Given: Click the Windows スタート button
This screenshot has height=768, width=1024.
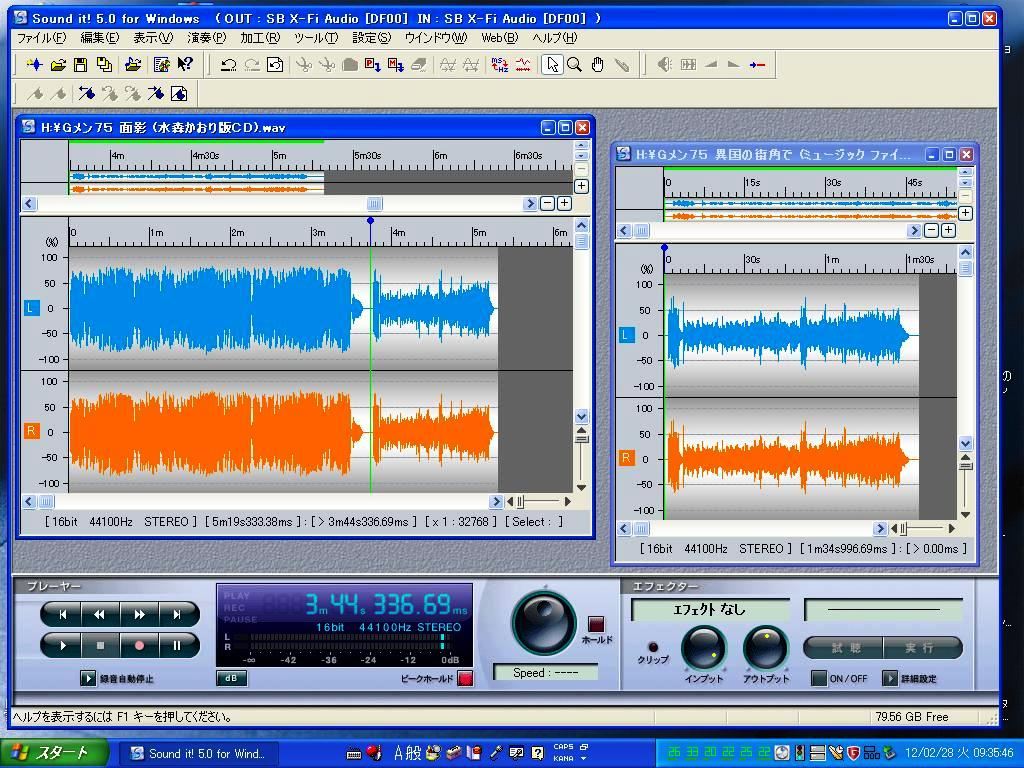Looking at the screenshot, I should click(54, 753).
